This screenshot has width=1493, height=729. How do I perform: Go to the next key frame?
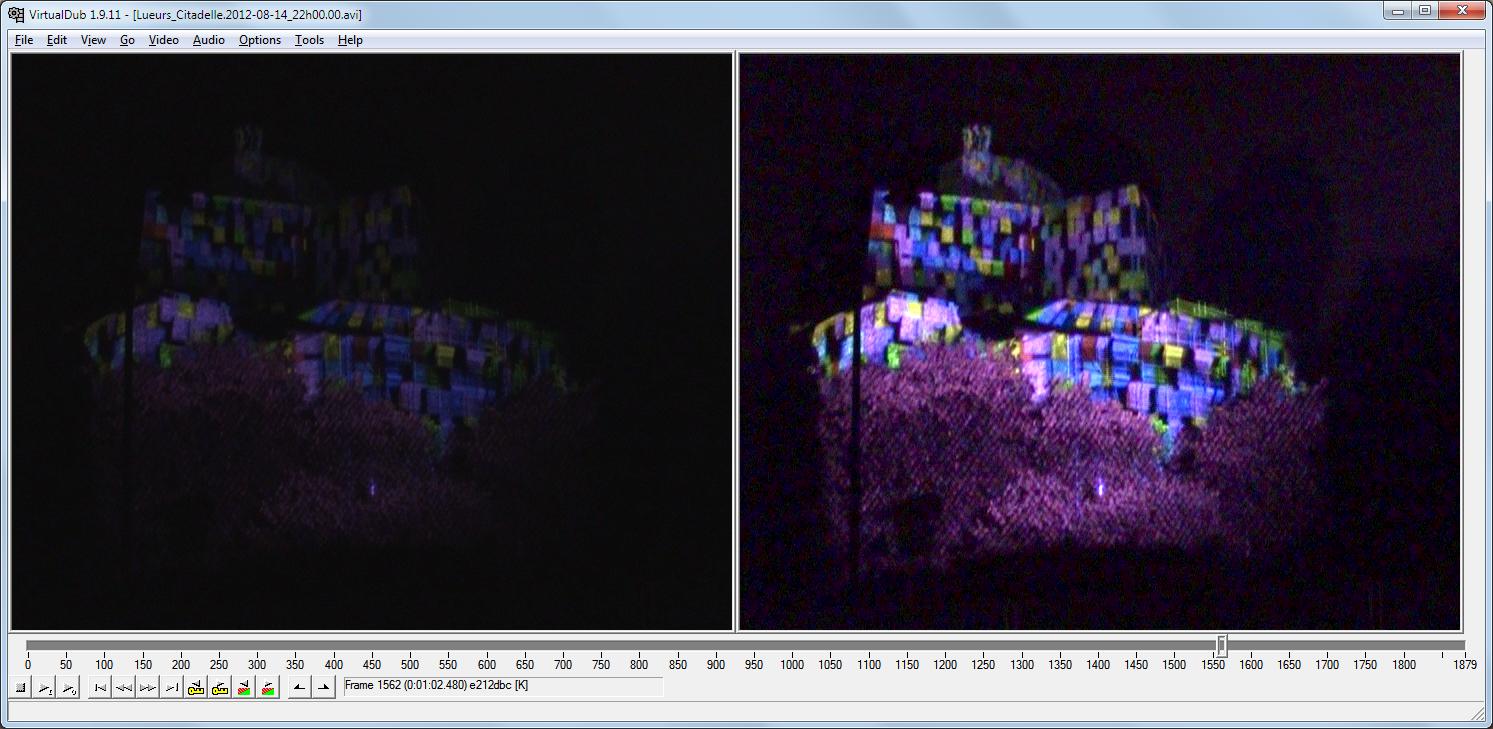pos(220,688)
